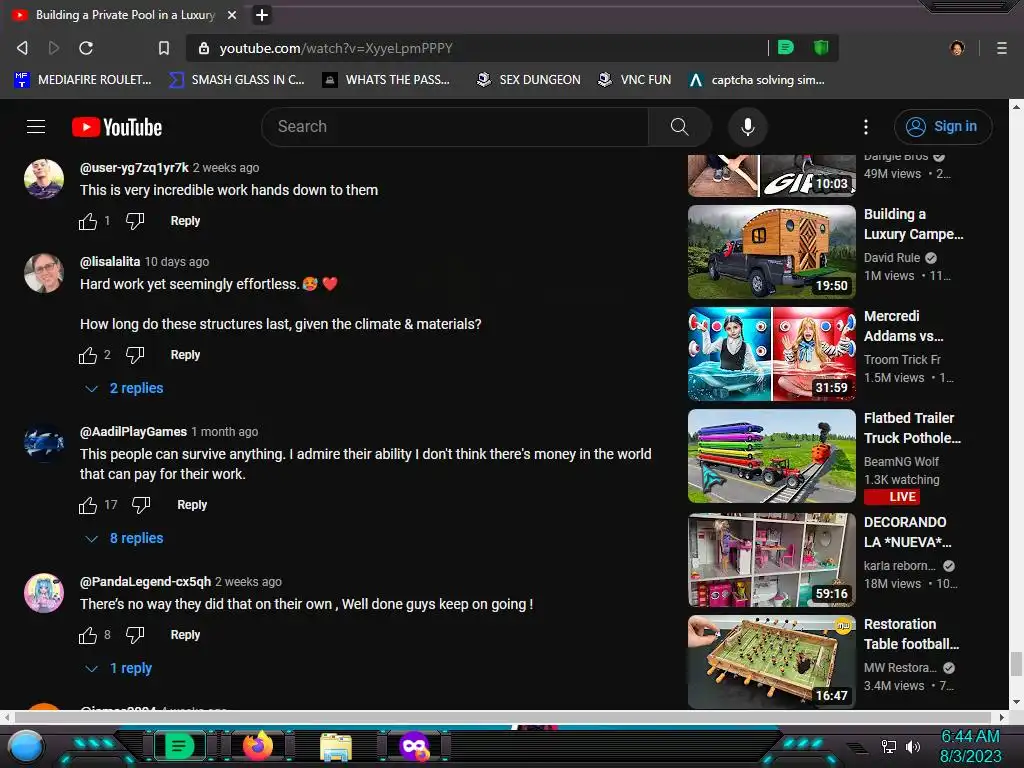Click the horizontal scrollbar track
Viewport: 1024px width, 768px height.
pyautogui.click(x=505, y=717)
